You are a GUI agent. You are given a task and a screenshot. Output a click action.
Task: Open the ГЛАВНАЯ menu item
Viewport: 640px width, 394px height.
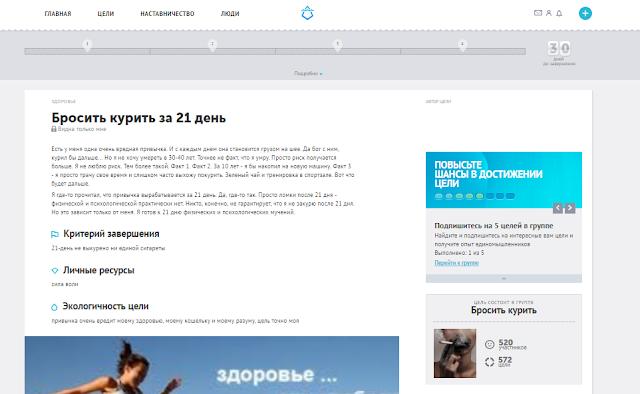tap(58, 14)
